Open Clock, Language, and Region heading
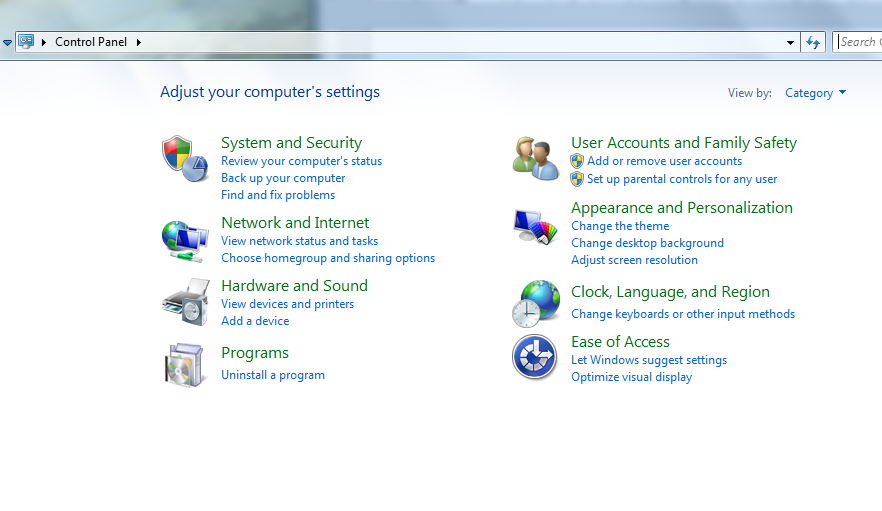 (x=670, y=292)
